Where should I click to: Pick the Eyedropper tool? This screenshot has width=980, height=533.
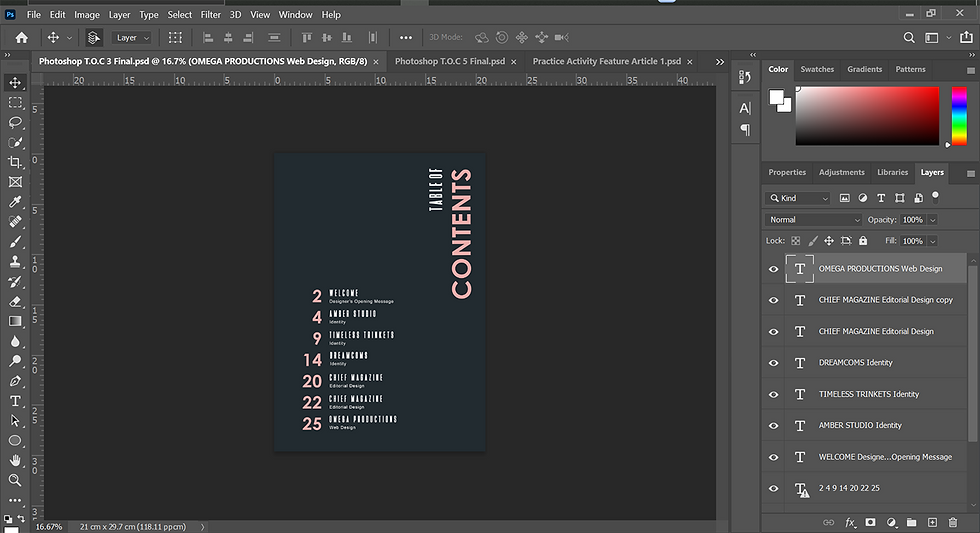pyautogui.click(x=15, y=202)
